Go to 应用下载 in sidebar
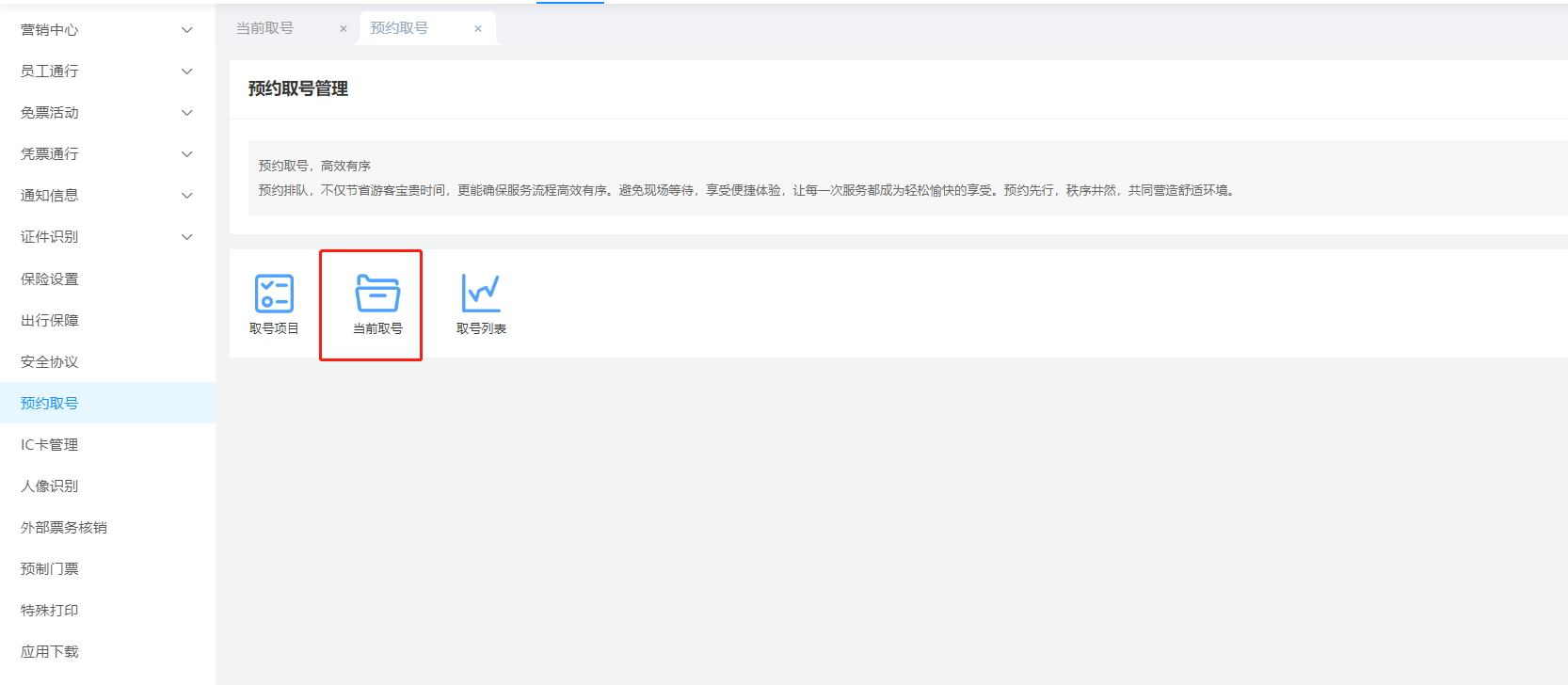 click(50, 652)
